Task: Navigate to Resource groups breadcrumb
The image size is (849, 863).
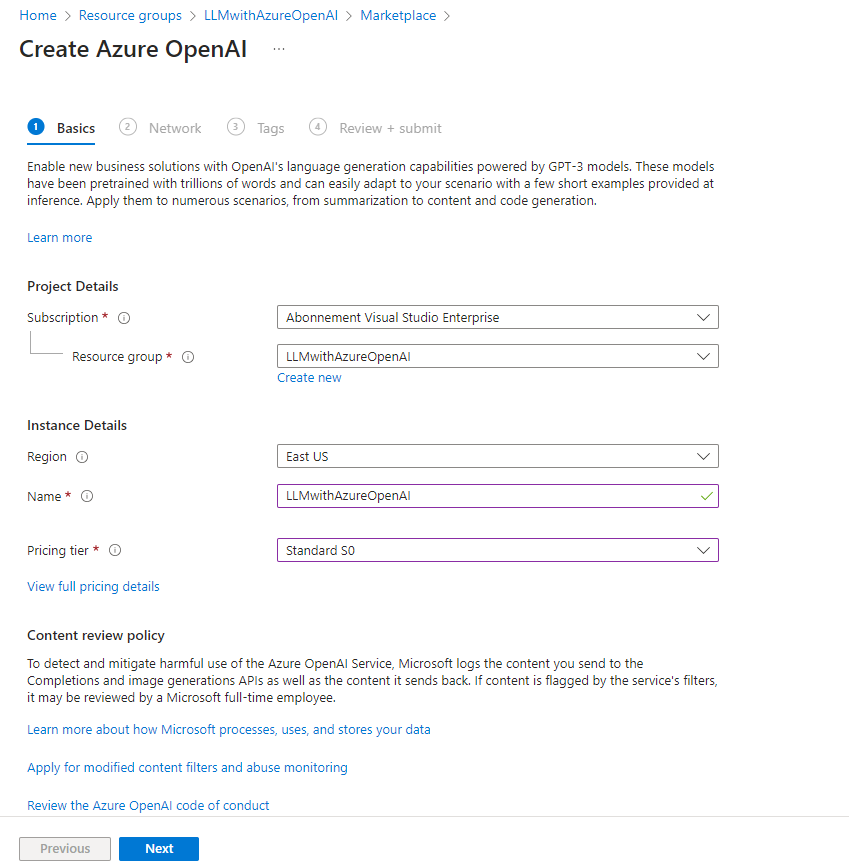Action: [130, 15]
